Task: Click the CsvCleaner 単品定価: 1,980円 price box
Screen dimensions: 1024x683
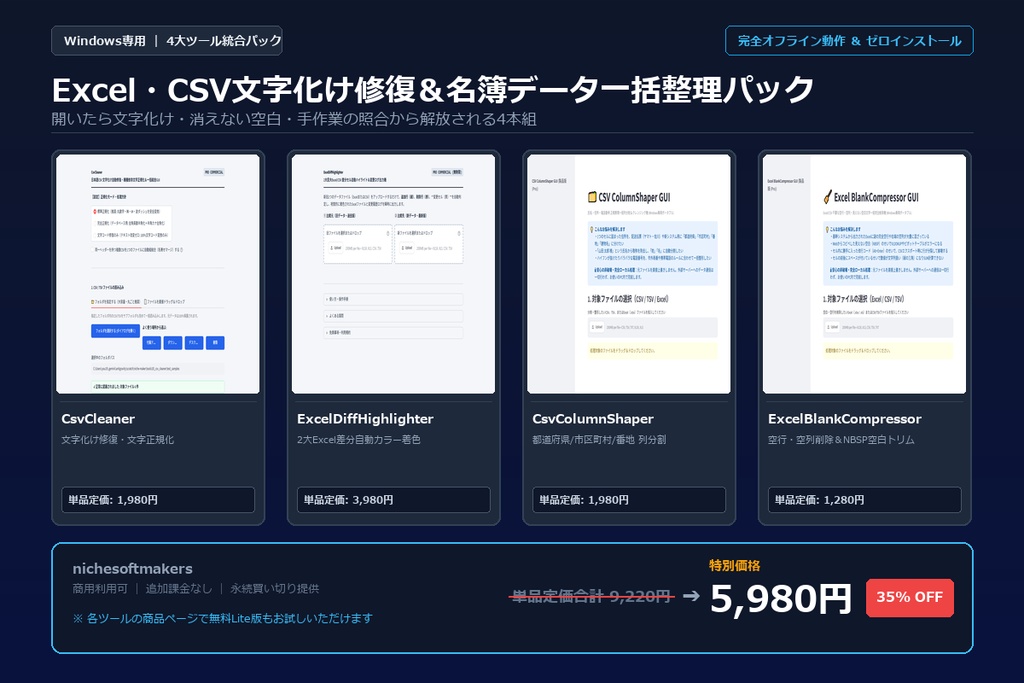Action: pos(157,500)
